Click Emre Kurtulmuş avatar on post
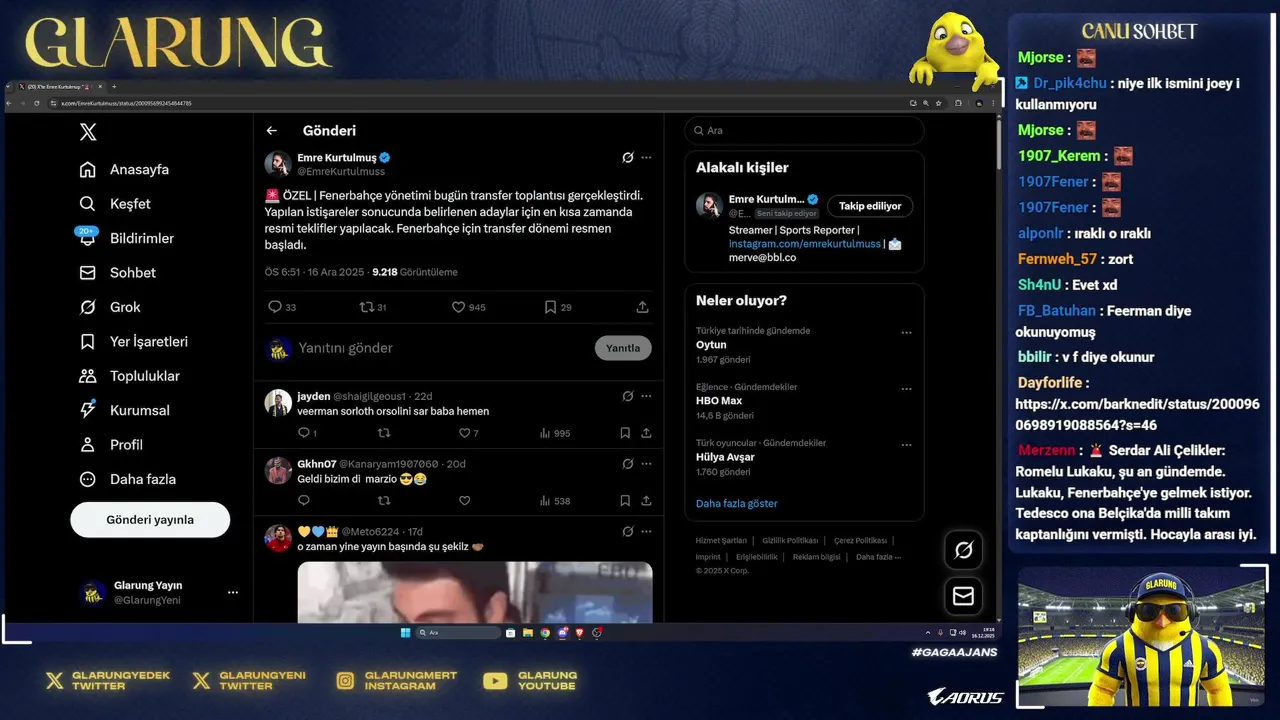1280x720 pixels. (278, 164)
